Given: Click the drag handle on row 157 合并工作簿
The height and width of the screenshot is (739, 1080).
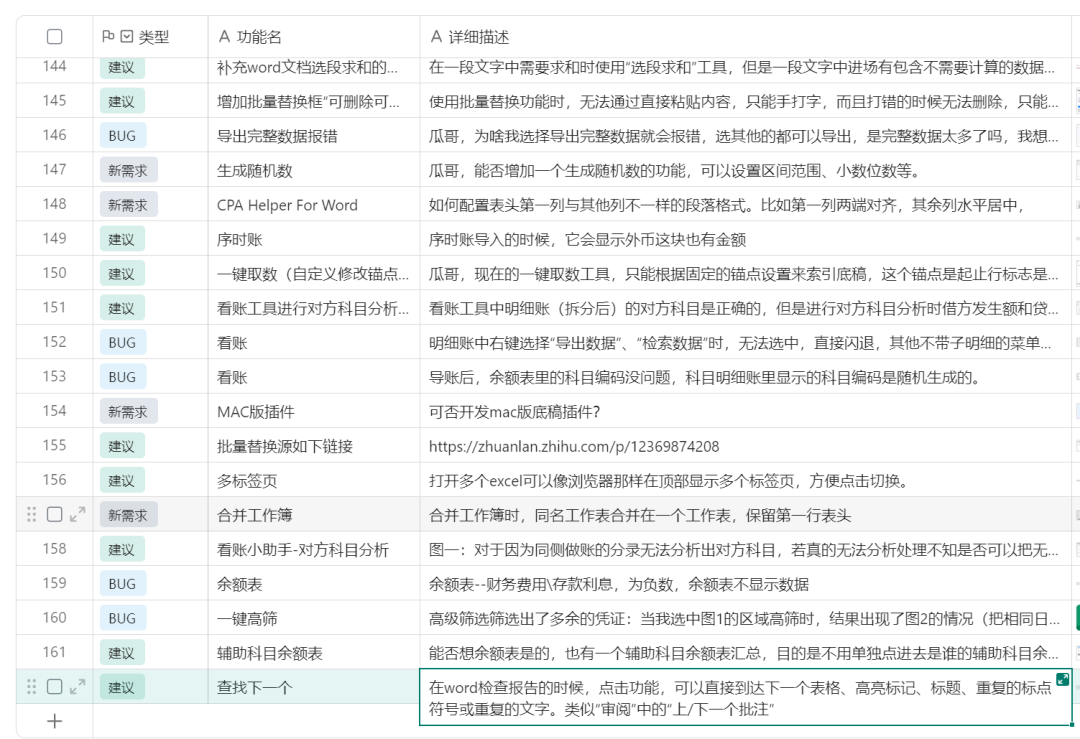Looking at the screenshot, I should click(30, 514).
